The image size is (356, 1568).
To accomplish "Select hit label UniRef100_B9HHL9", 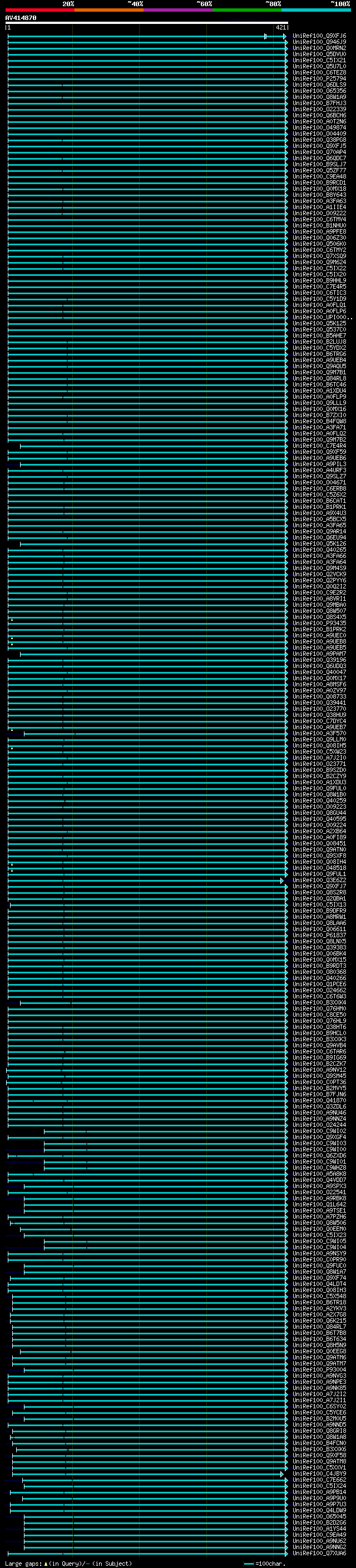I will pos(319,280).
